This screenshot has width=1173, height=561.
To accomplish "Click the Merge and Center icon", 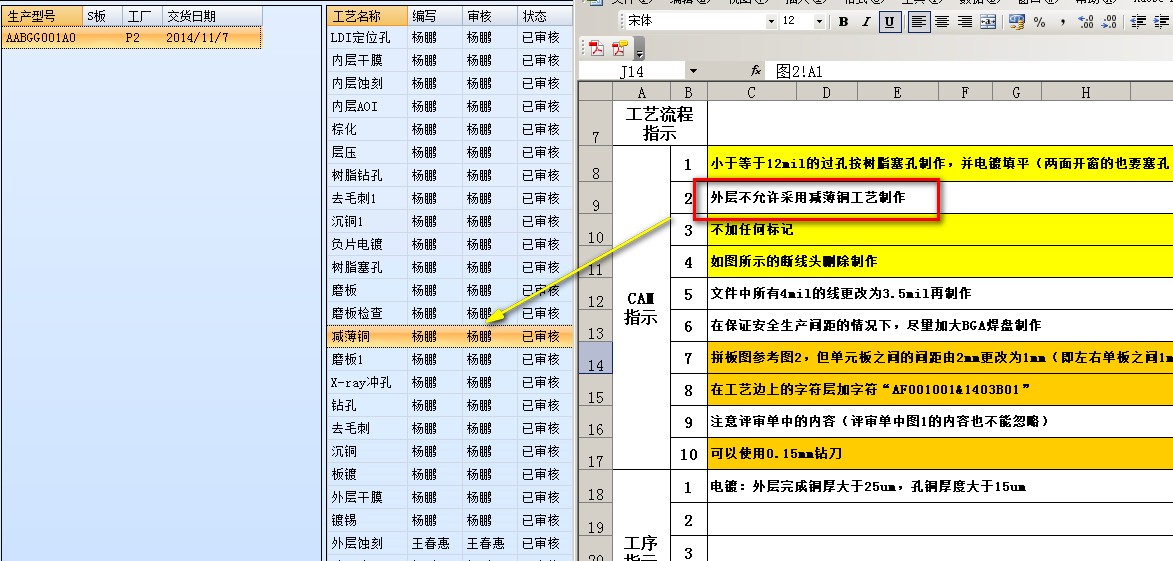I will pos(988,22).
